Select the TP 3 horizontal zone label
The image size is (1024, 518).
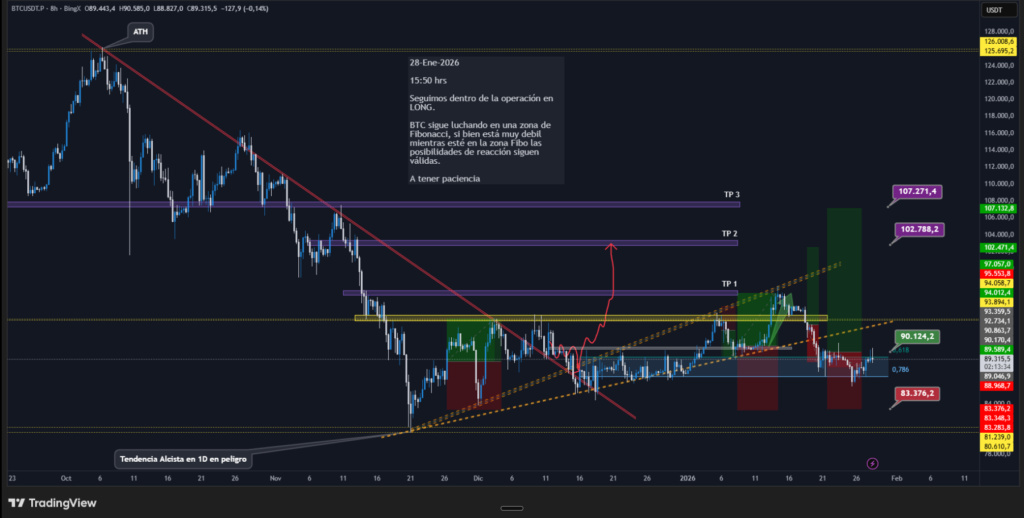pos(730,194)
